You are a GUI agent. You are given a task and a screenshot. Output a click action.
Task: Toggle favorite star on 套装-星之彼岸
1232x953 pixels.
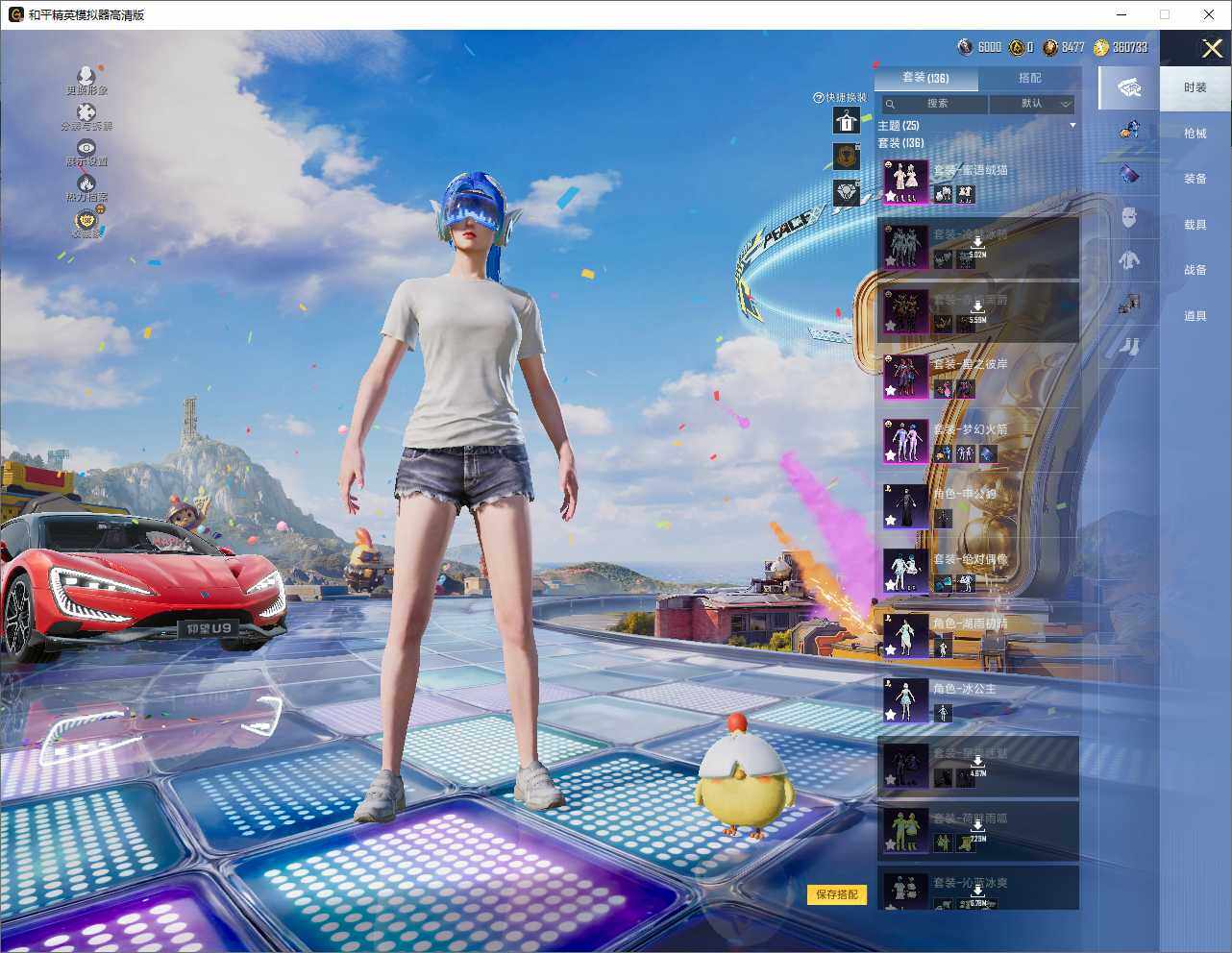(x=891, y=391)
